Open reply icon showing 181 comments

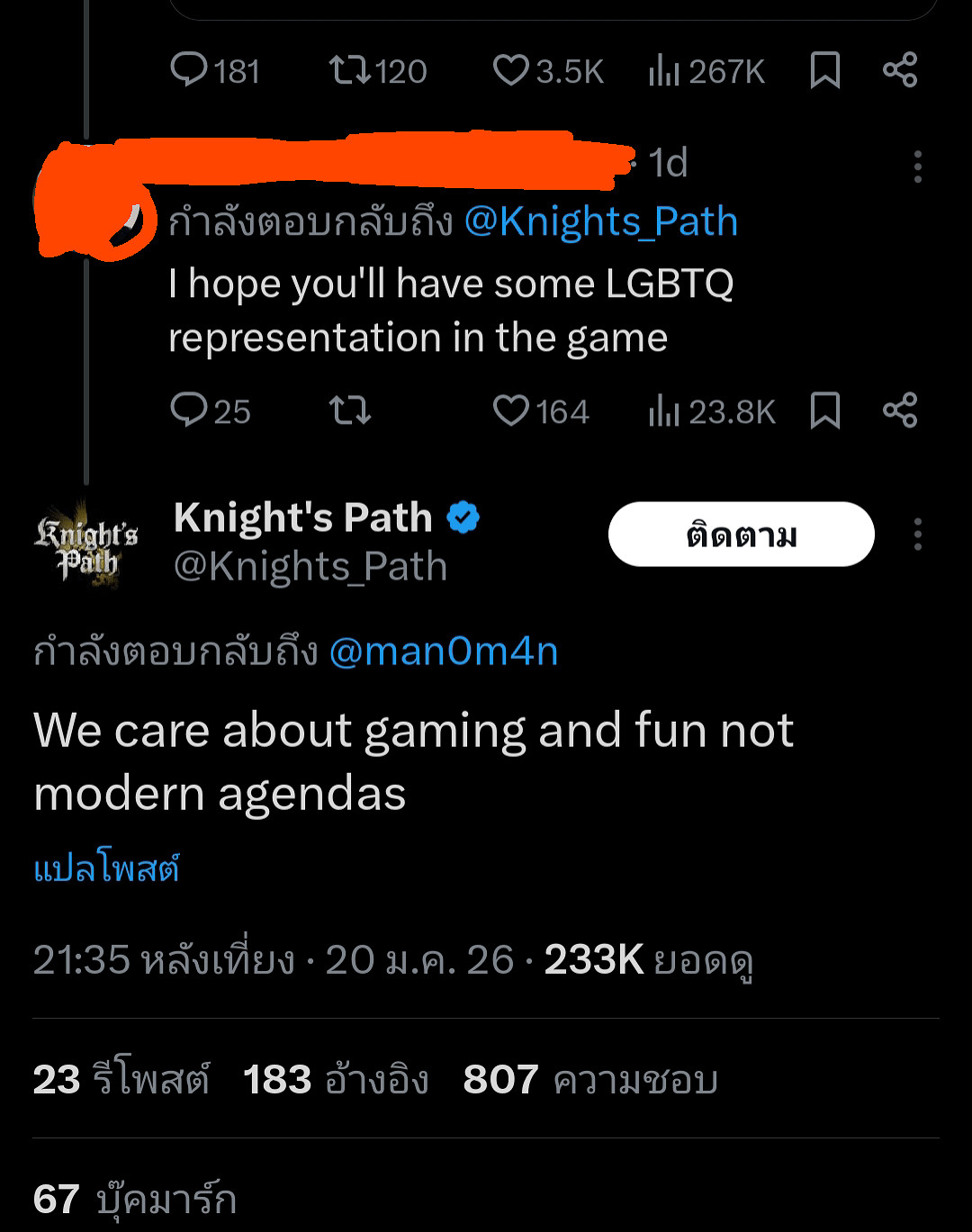190,69
